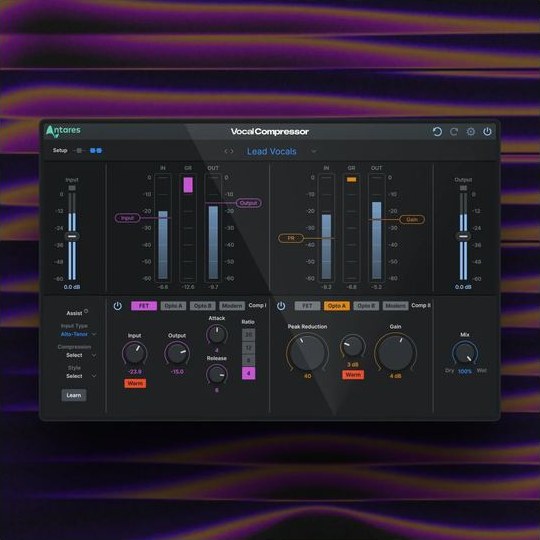Select Opto A mode for Comp I

[173, 306]
